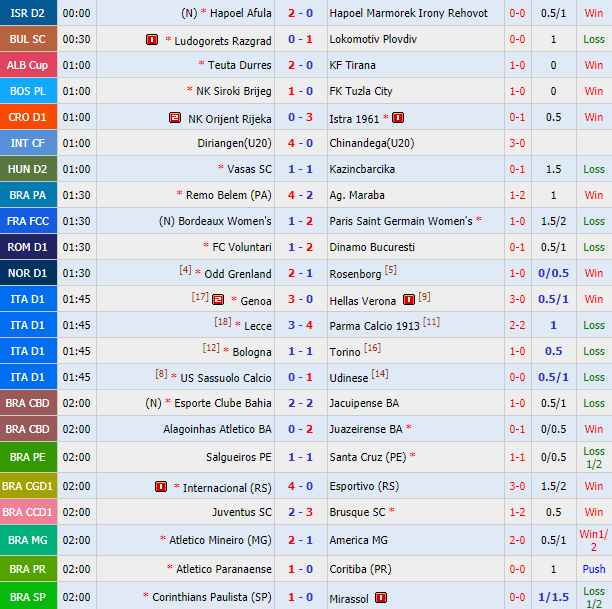Open the BOS PL league label
Screen dimensions: 612x609
tap(28, 91)
